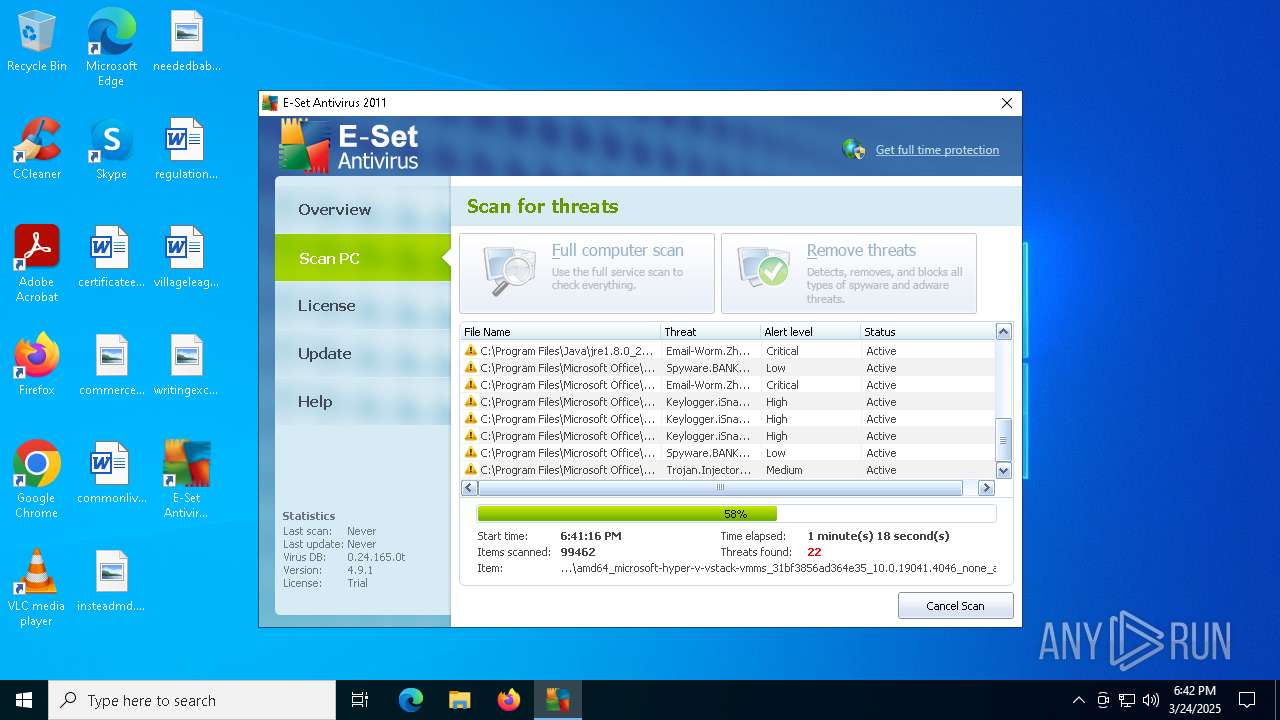Select the neededbab image file icon

tap(186, 42)
